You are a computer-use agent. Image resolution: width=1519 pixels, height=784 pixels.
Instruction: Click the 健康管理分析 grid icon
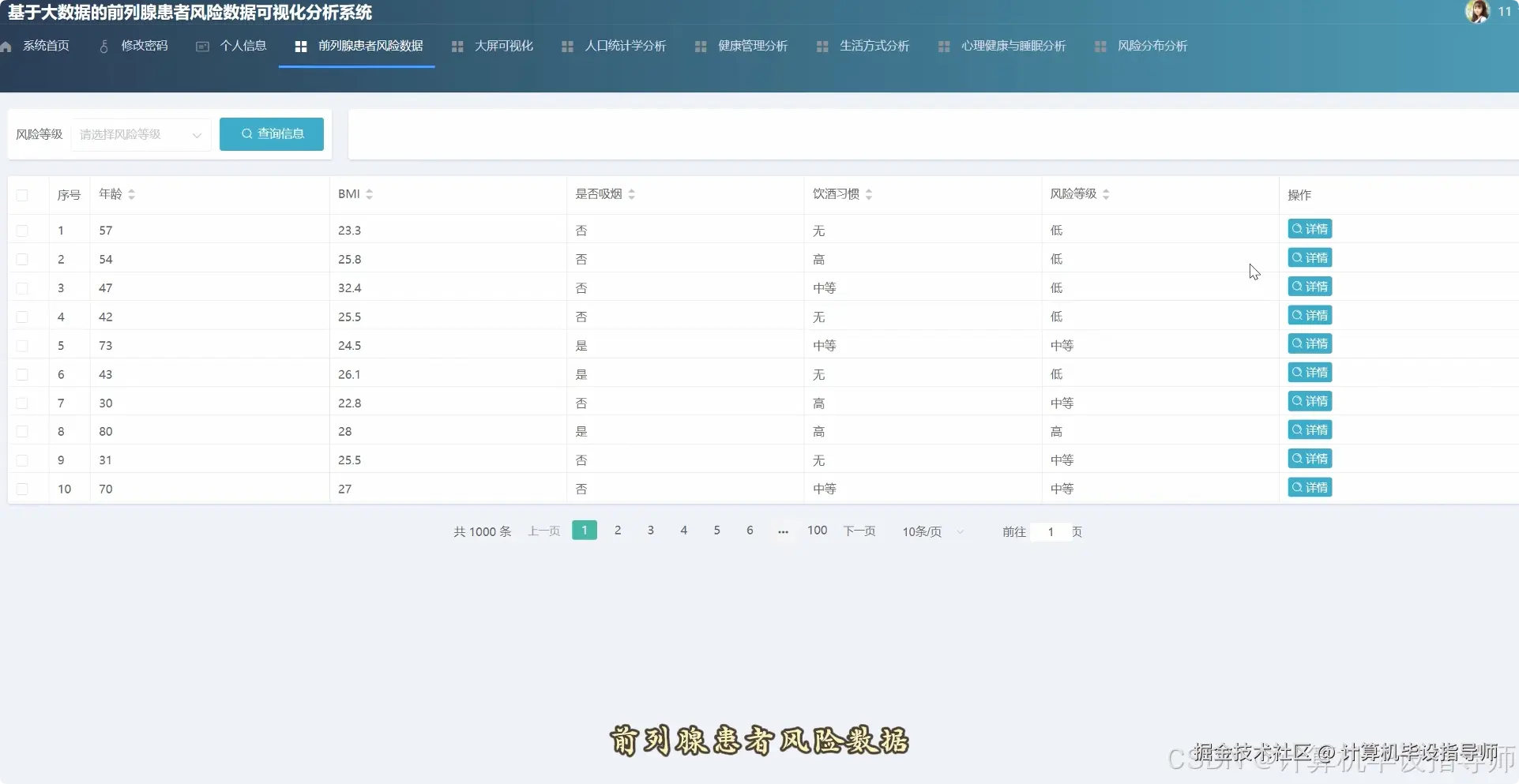700,46
